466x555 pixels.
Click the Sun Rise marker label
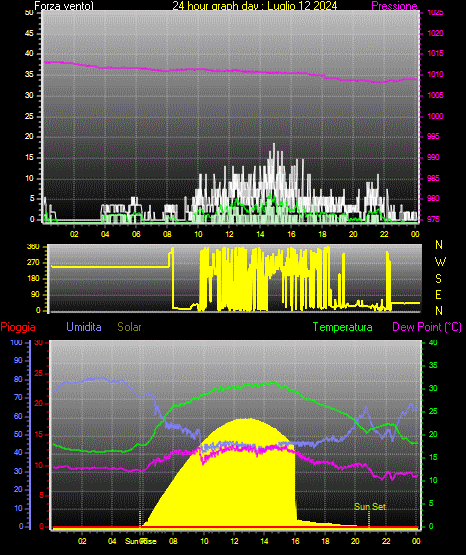coord(140,541)
